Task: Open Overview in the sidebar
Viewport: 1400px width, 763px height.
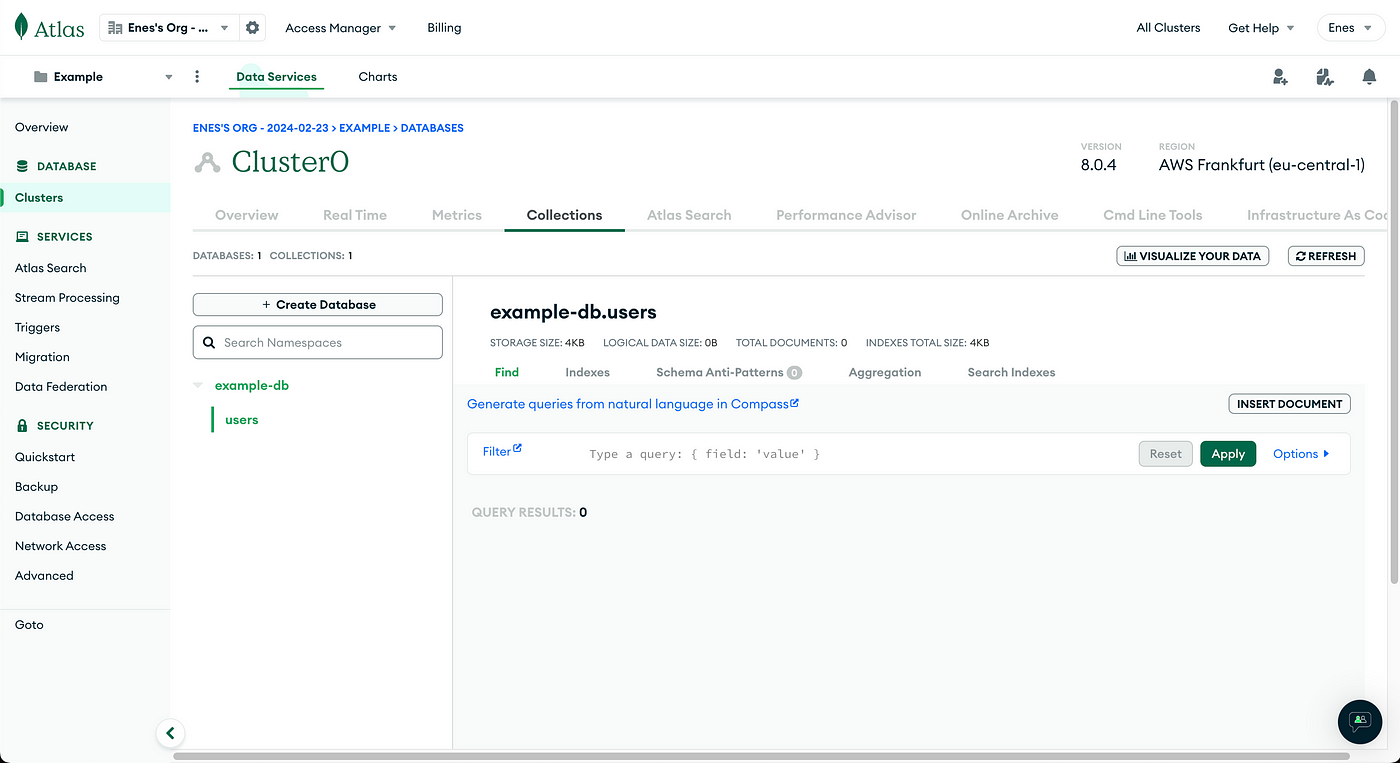Action: click(42, 127)
